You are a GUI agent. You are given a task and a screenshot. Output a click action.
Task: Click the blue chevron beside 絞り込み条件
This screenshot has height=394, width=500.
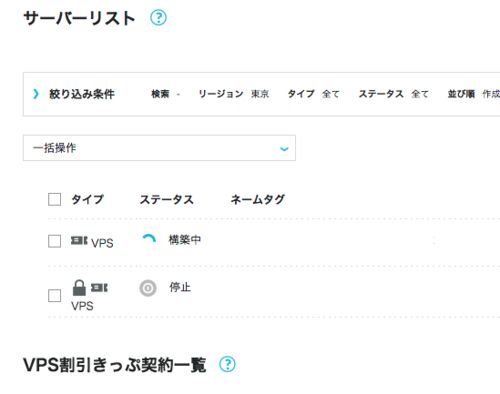36,94
